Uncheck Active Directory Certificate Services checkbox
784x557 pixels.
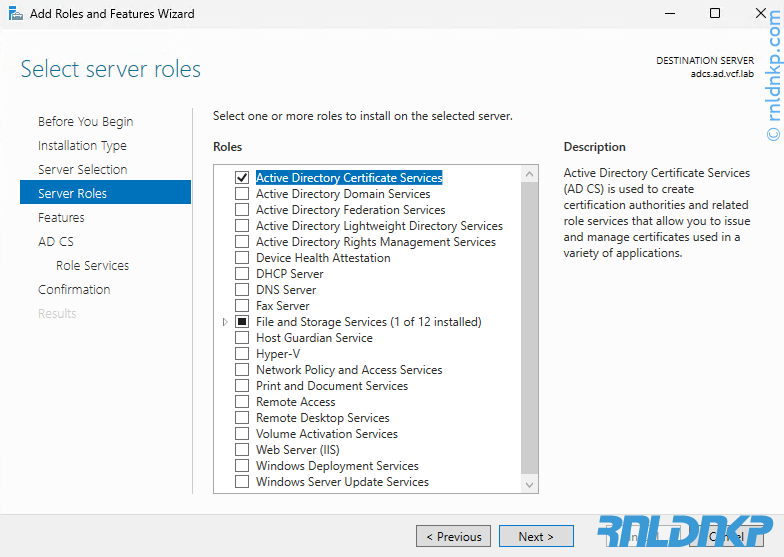[241, 178]
